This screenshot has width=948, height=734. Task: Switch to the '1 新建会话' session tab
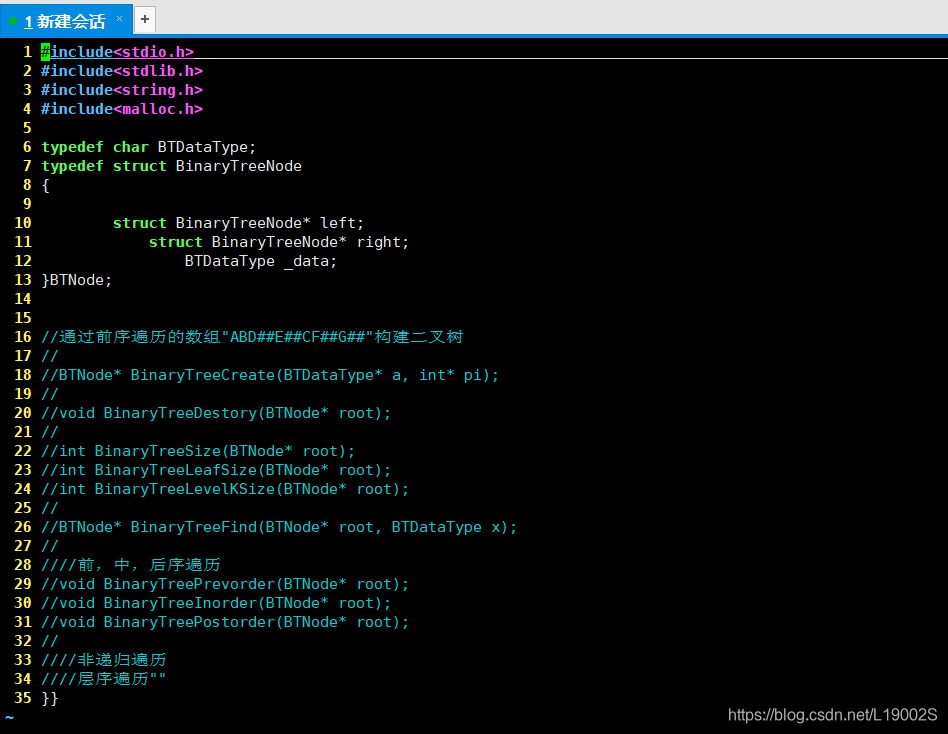click(x=65, y=21)
